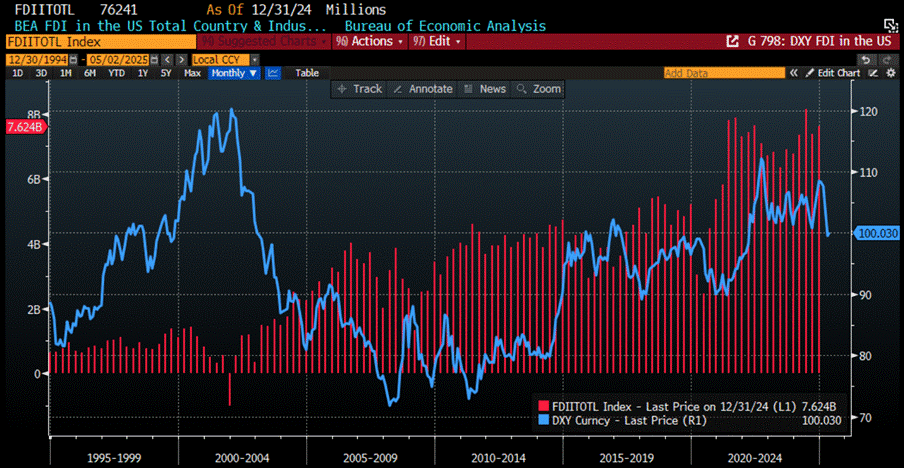Open the calendar picker beside start date 12/30/1994
The width and height of the screenshot is (904, 468).
click(73, 59)
